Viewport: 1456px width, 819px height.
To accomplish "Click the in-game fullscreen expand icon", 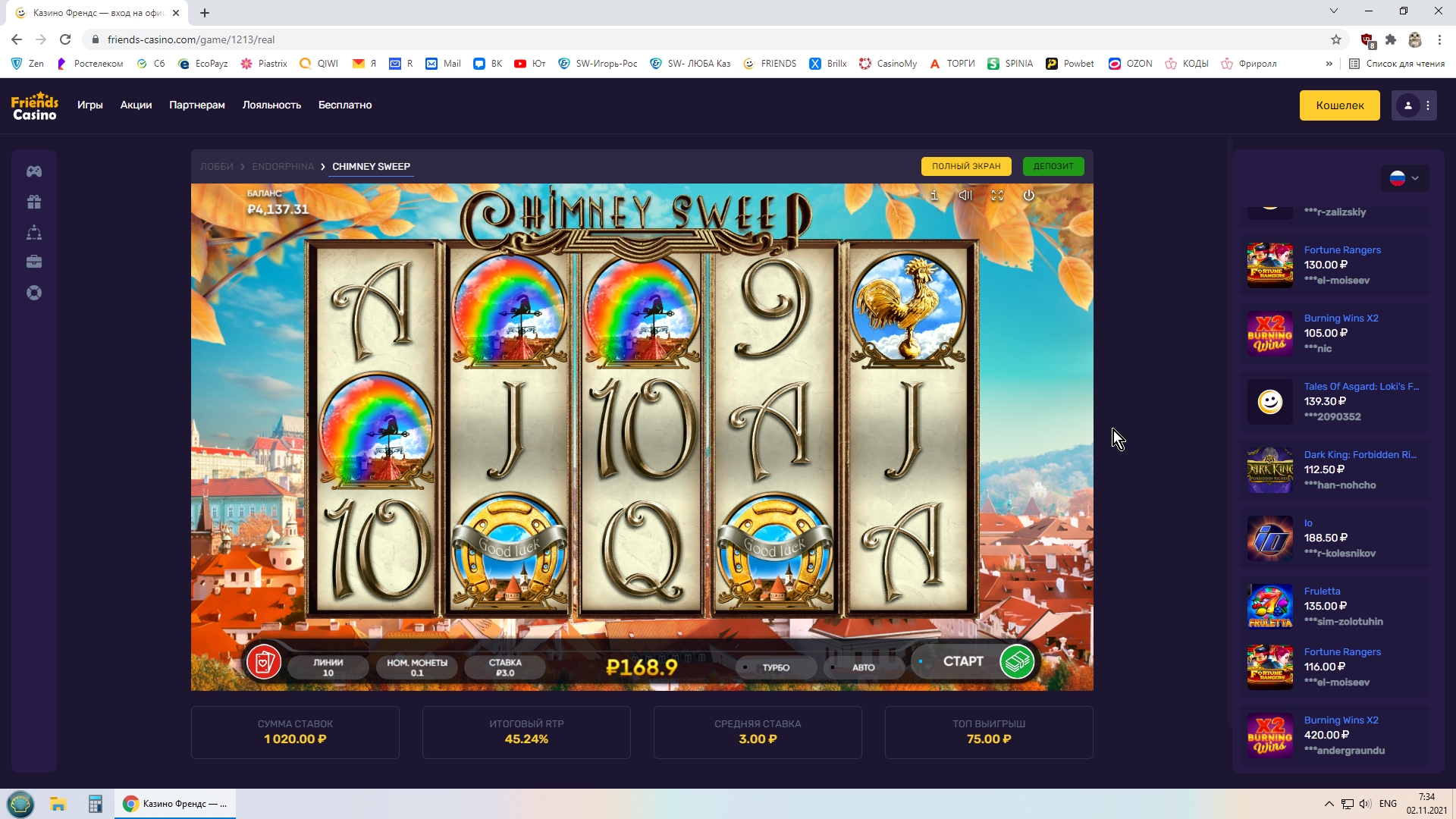I will point(997,196).
